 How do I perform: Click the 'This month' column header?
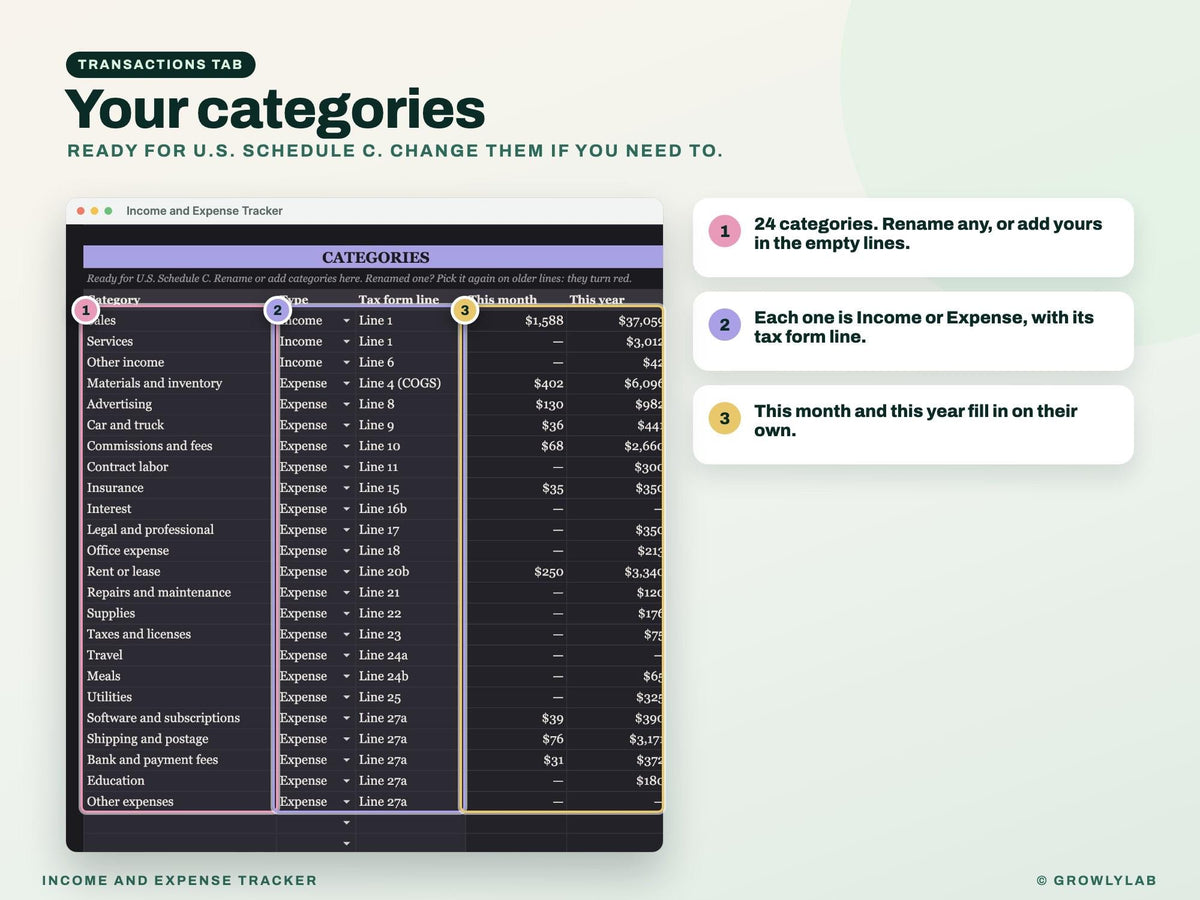pos(503,299)
